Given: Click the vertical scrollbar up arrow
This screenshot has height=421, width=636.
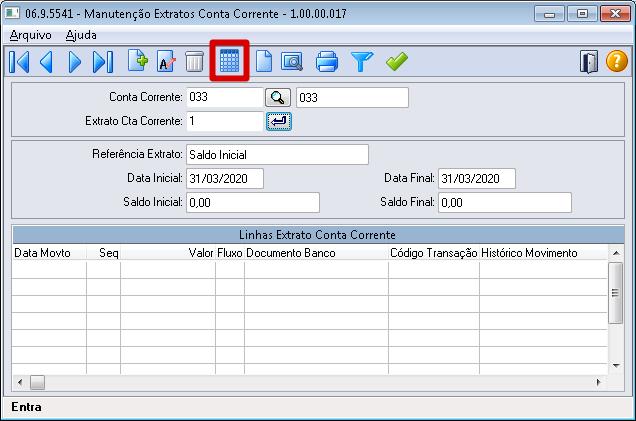Looking at the screenshot, I should point(616,253).
